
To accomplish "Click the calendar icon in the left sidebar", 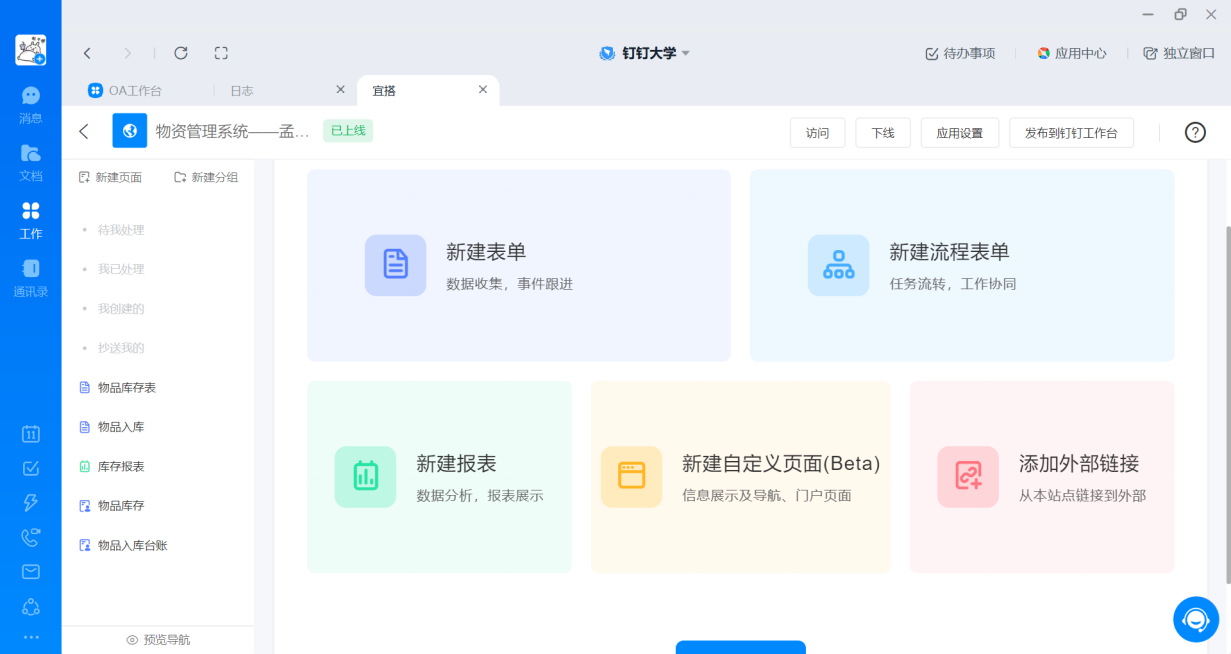I will [31, 434].
